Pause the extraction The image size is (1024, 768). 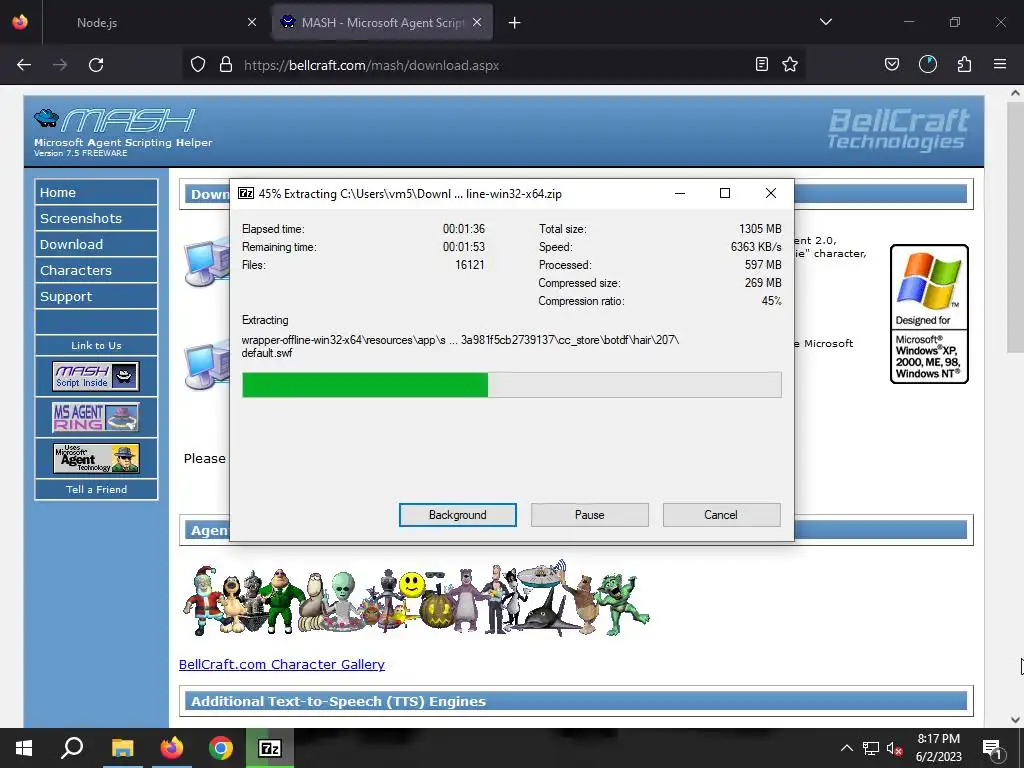click(590, 515)
